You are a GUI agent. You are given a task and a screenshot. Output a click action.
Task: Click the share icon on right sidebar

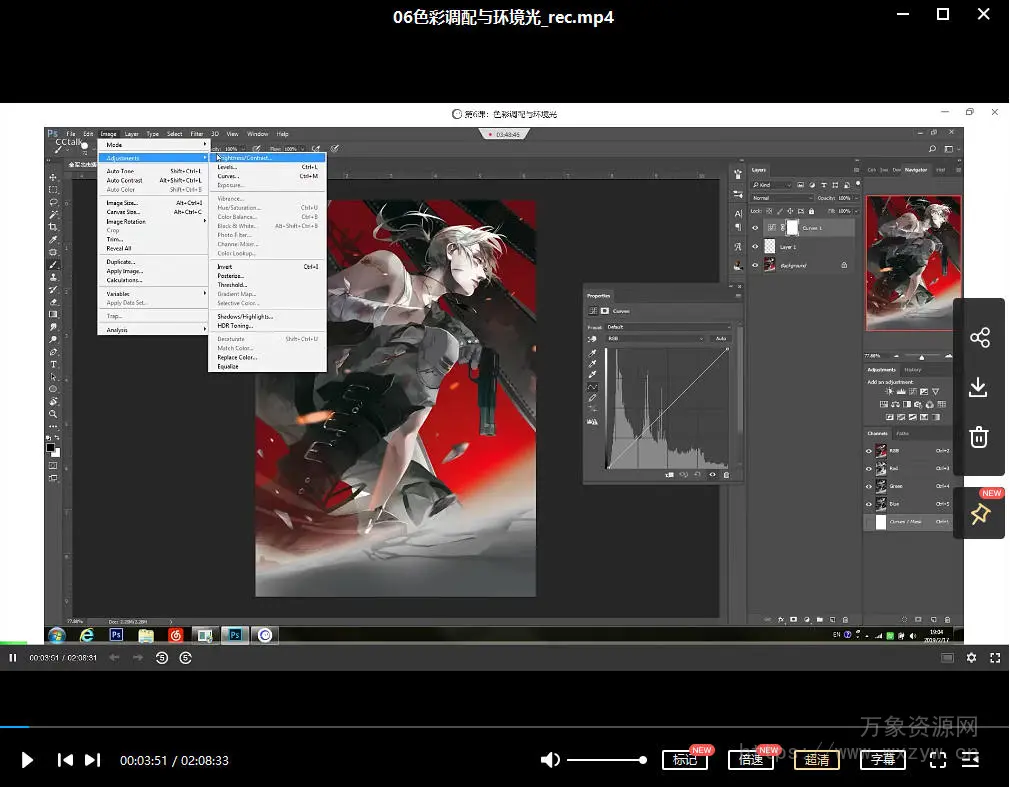979,337
